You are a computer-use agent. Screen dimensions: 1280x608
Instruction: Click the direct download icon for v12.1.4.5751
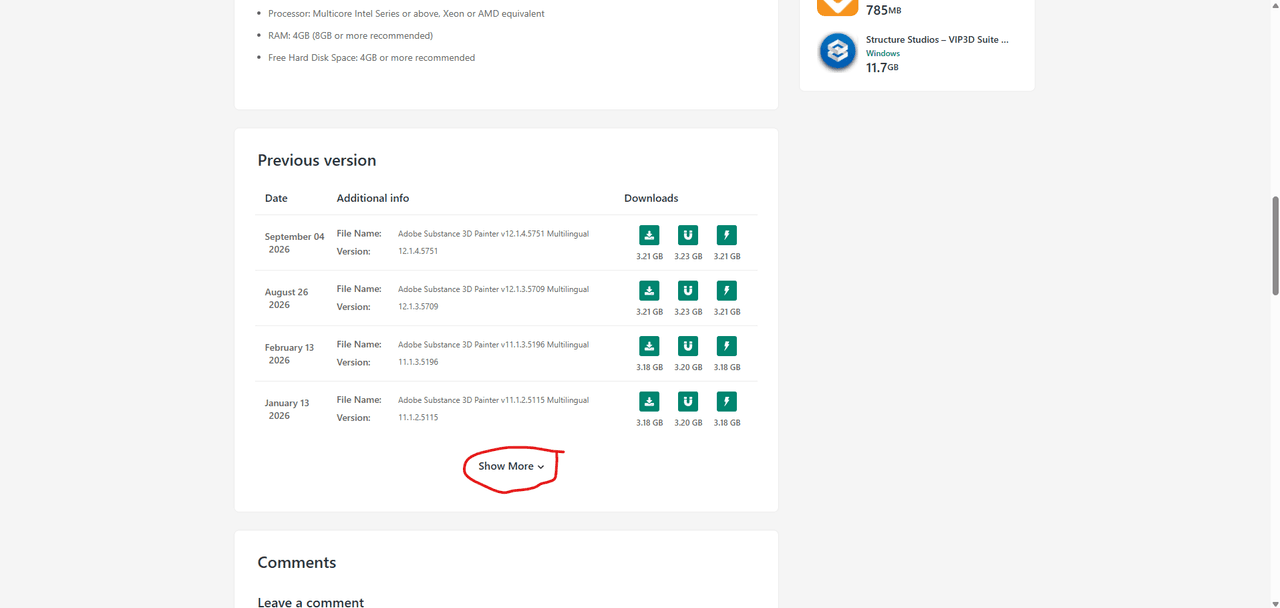click(649, 235)
